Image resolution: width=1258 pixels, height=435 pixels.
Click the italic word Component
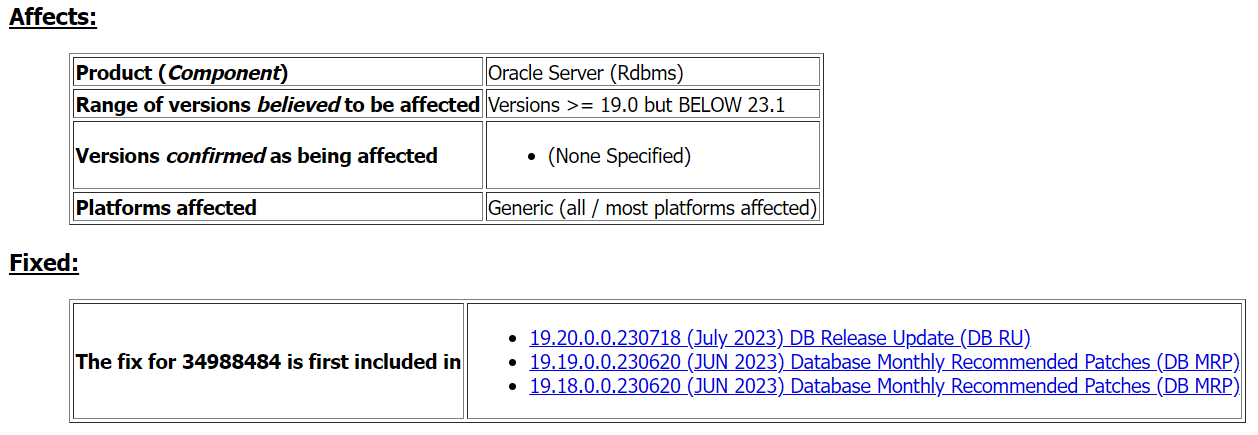224,73
